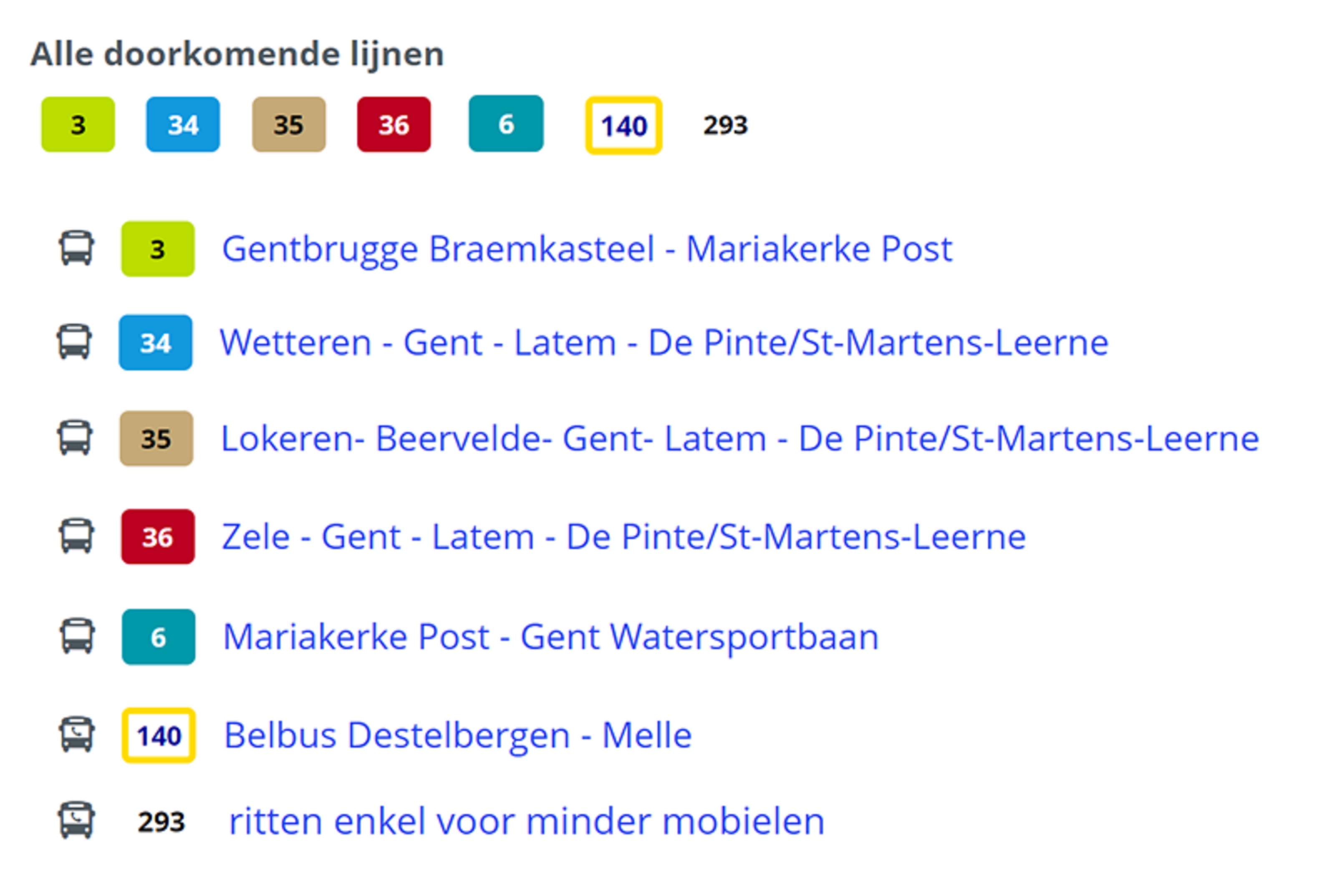Click the teal line 6 badge in top row

pyautogui.click(x=505, y=123)
